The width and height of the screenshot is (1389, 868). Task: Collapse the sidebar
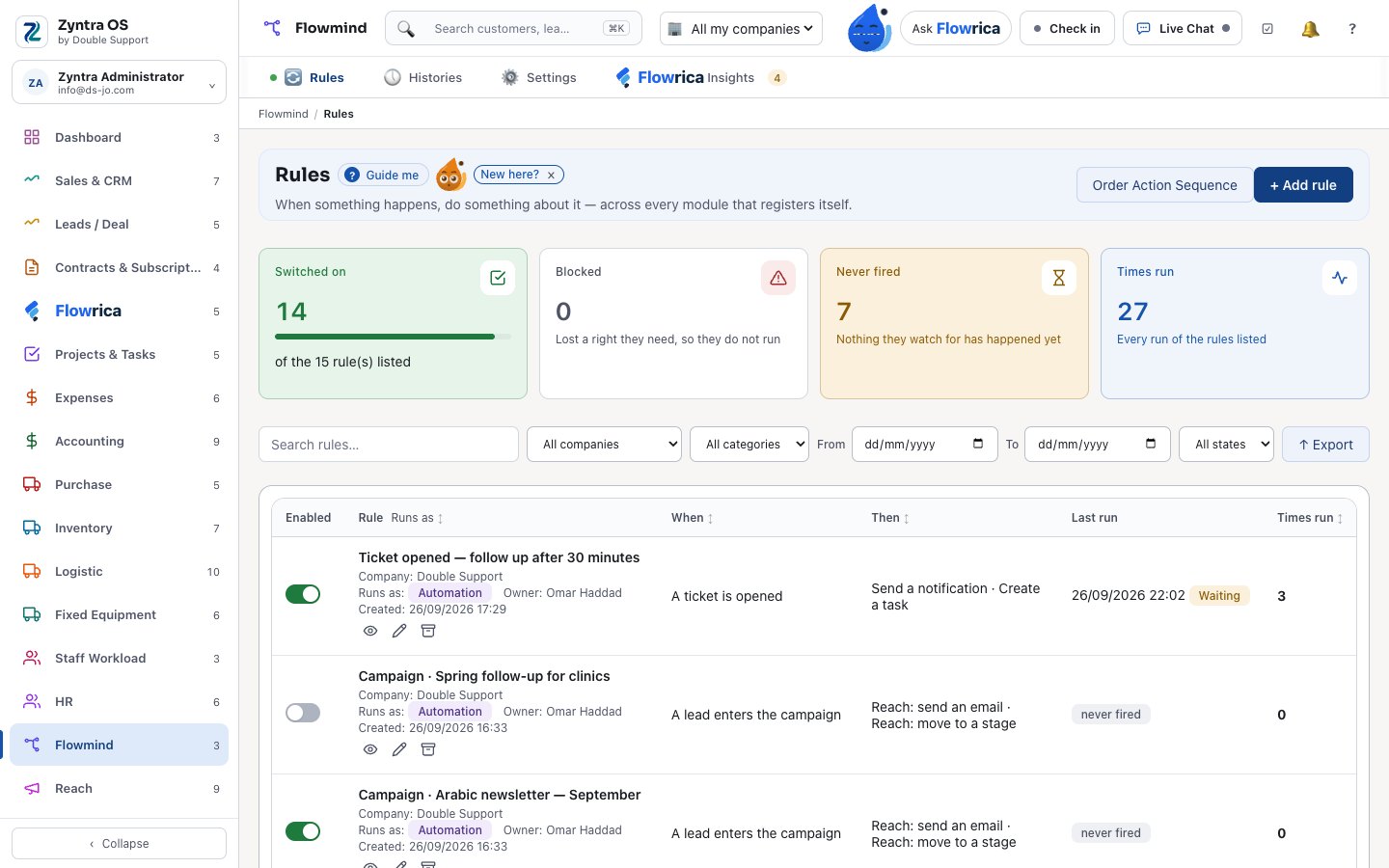tap(120, 843)
